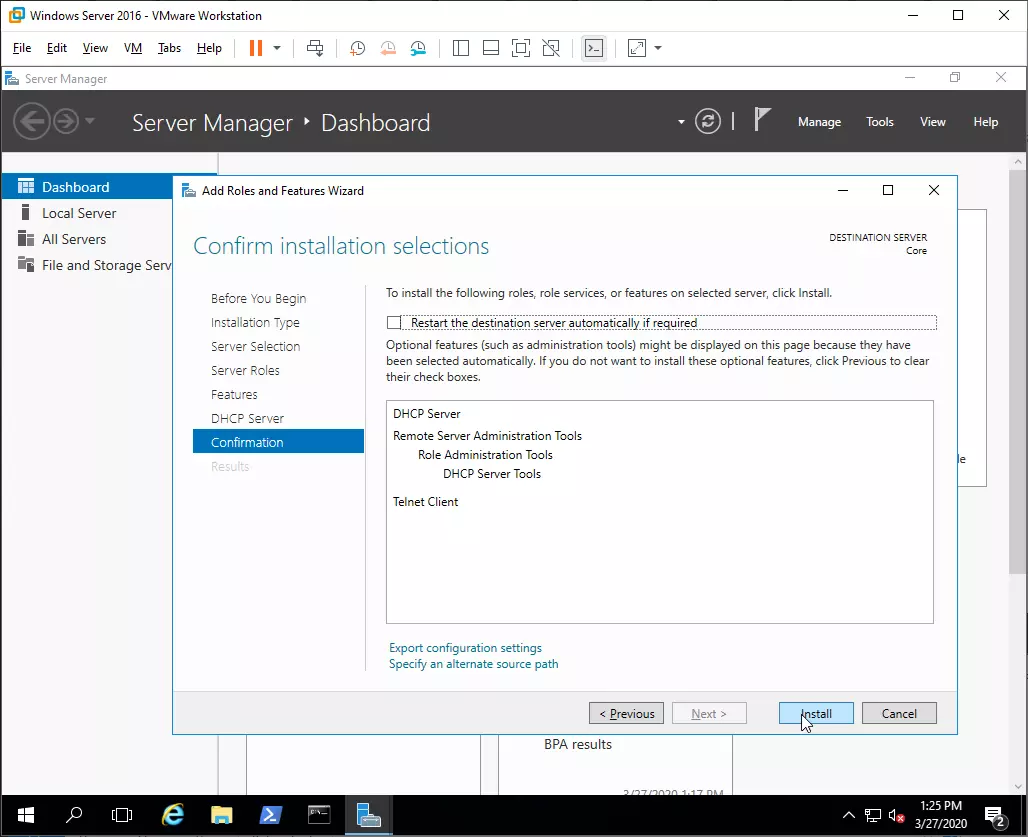Click the Install button
Screen dimensions: 1028x837
pyautogui.click(x=816, y=713)
